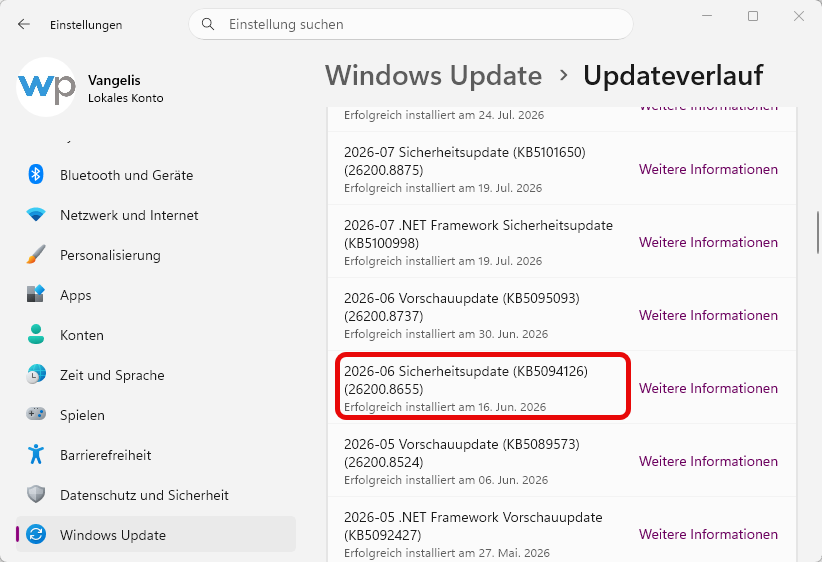Click the Einstellung suchen search field
This screenshot has height=562, width=822.
coord(411,24)
